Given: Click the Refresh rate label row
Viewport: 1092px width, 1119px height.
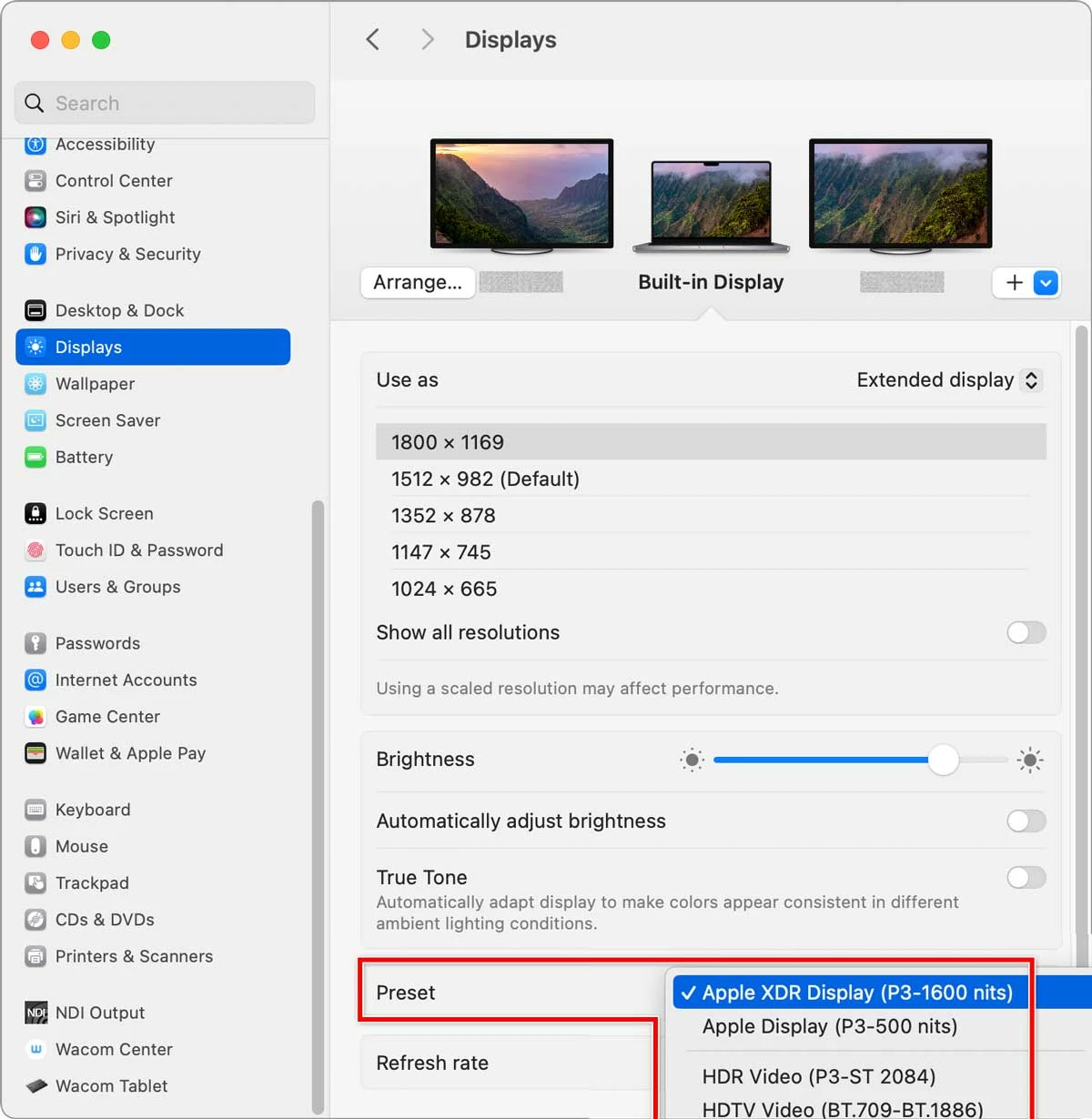Looking at the screenshot, I should (507, 1063).
